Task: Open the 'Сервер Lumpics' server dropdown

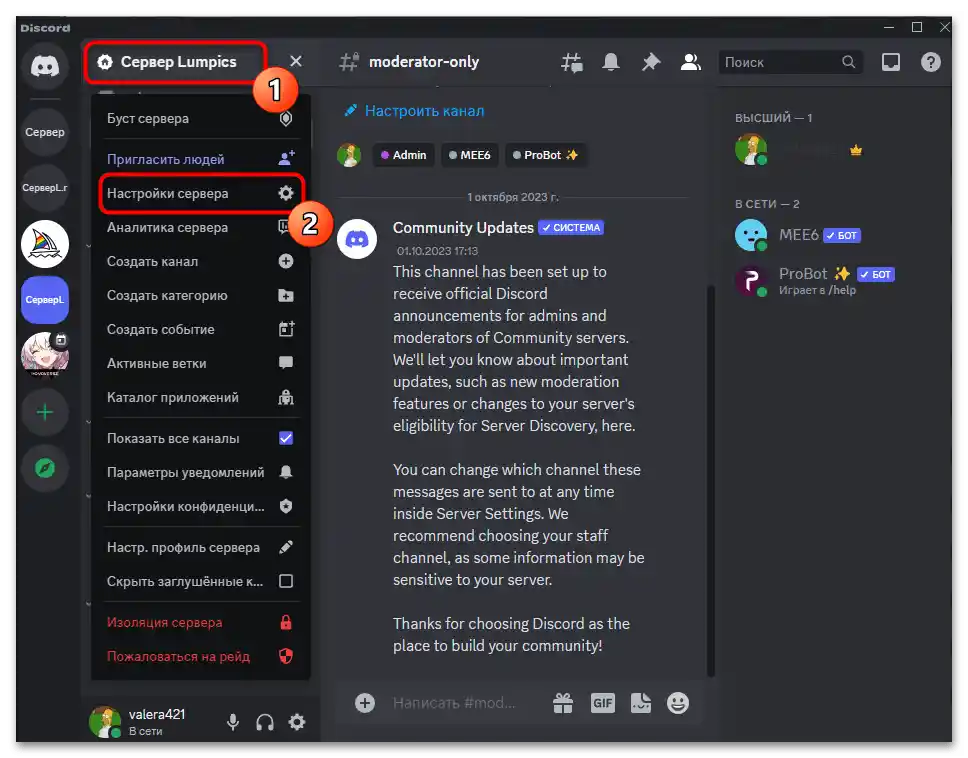Action: 176,62
